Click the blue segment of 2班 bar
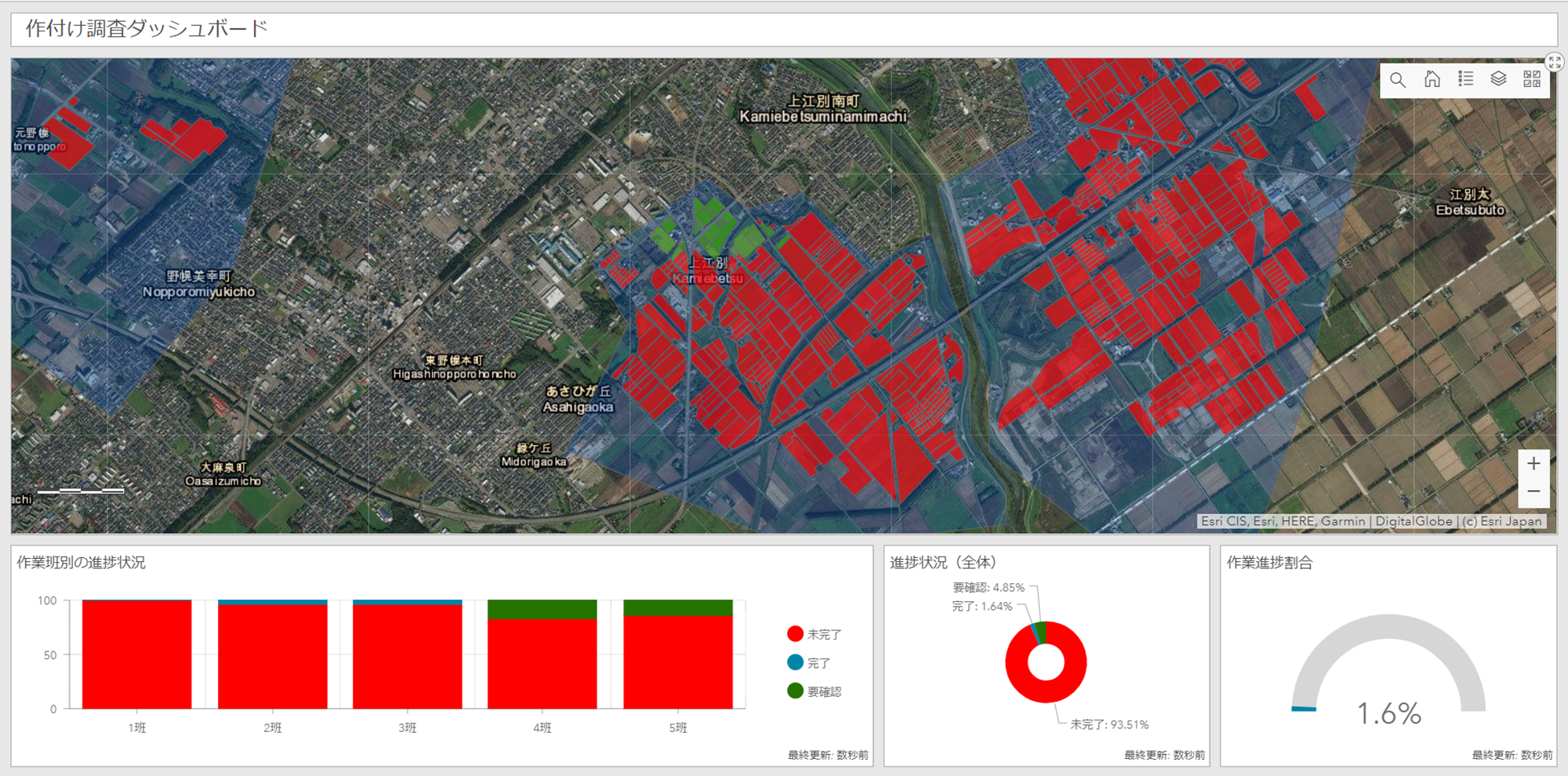The width and height of the screenshot is (1568, 776). (x=272, y=602)
